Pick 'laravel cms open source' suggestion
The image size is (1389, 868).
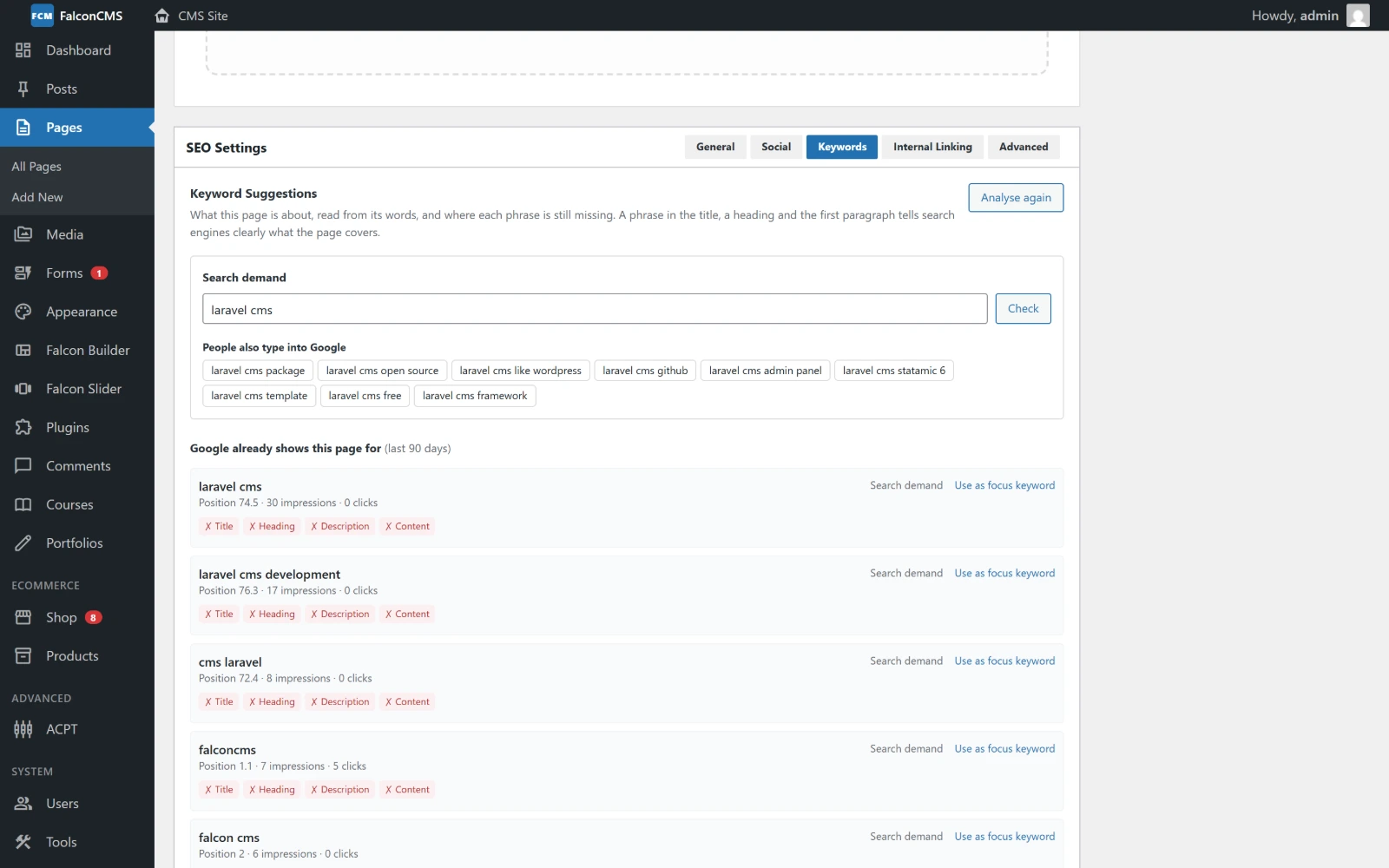pyautogui.click(x=382, y=371)
